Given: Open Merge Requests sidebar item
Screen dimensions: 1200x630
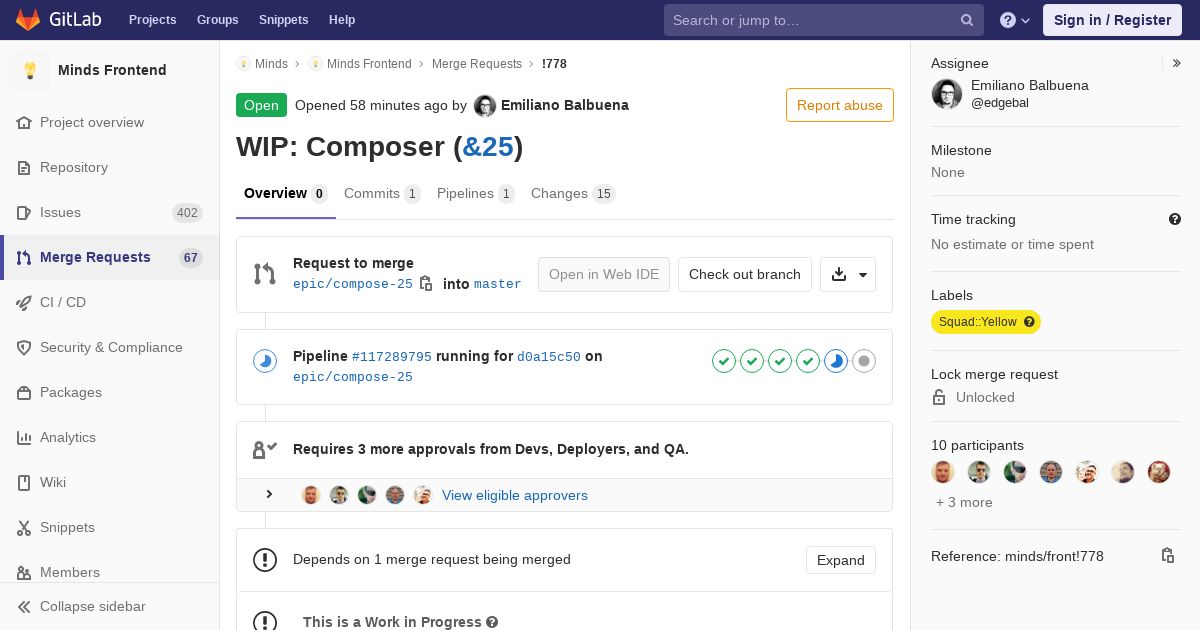Looking at the screenshot, I should 110,257.
